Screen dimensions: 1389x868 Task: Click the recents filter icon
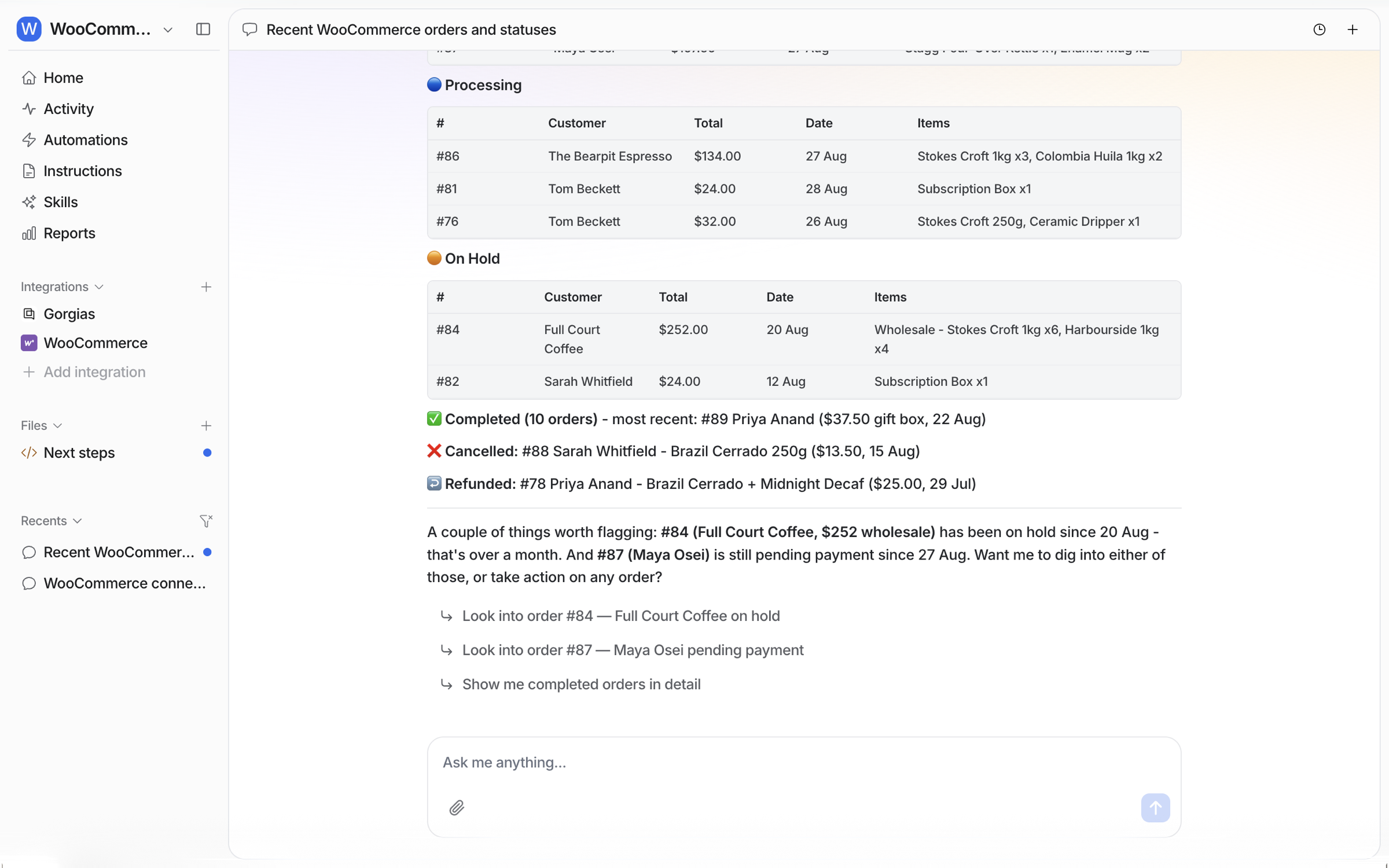(205, 521)
